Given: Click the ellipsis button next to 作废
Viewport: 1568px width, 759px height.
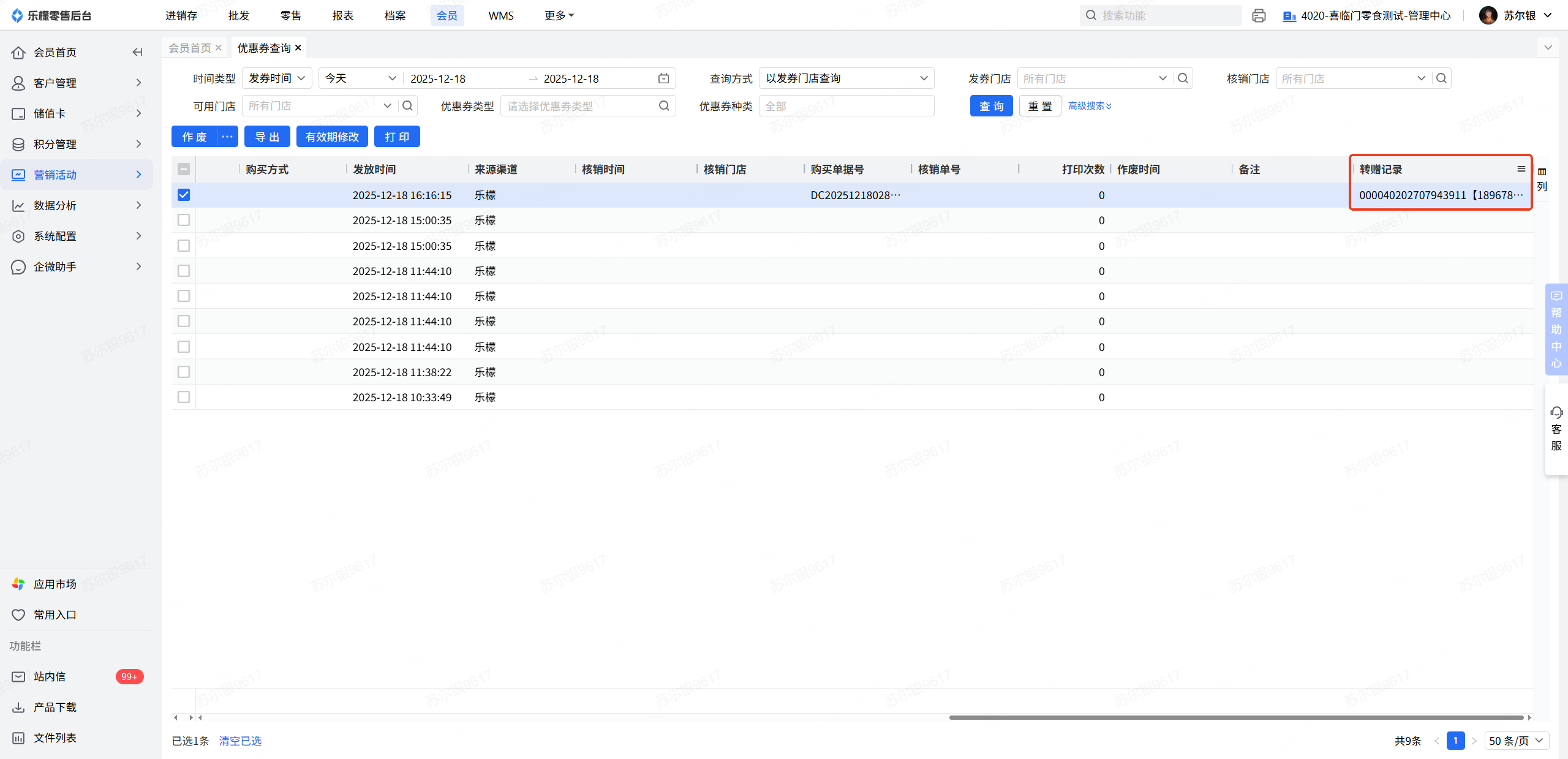Looking at the screenshot, I should (227, 137).
